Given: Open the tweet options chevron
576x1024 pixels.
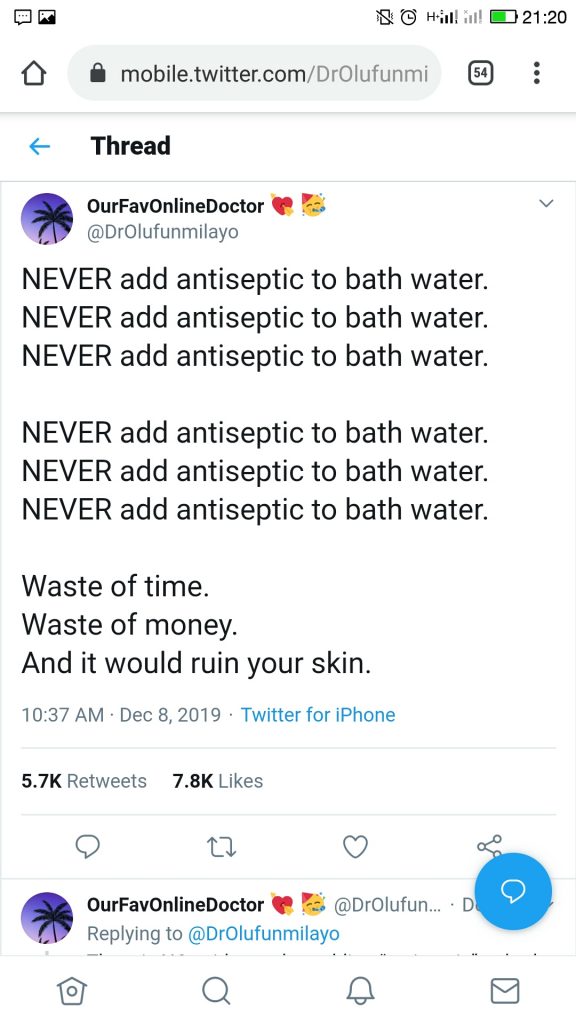Looking at the screenshot, I should pyautogui.click(x=546, y=203).
